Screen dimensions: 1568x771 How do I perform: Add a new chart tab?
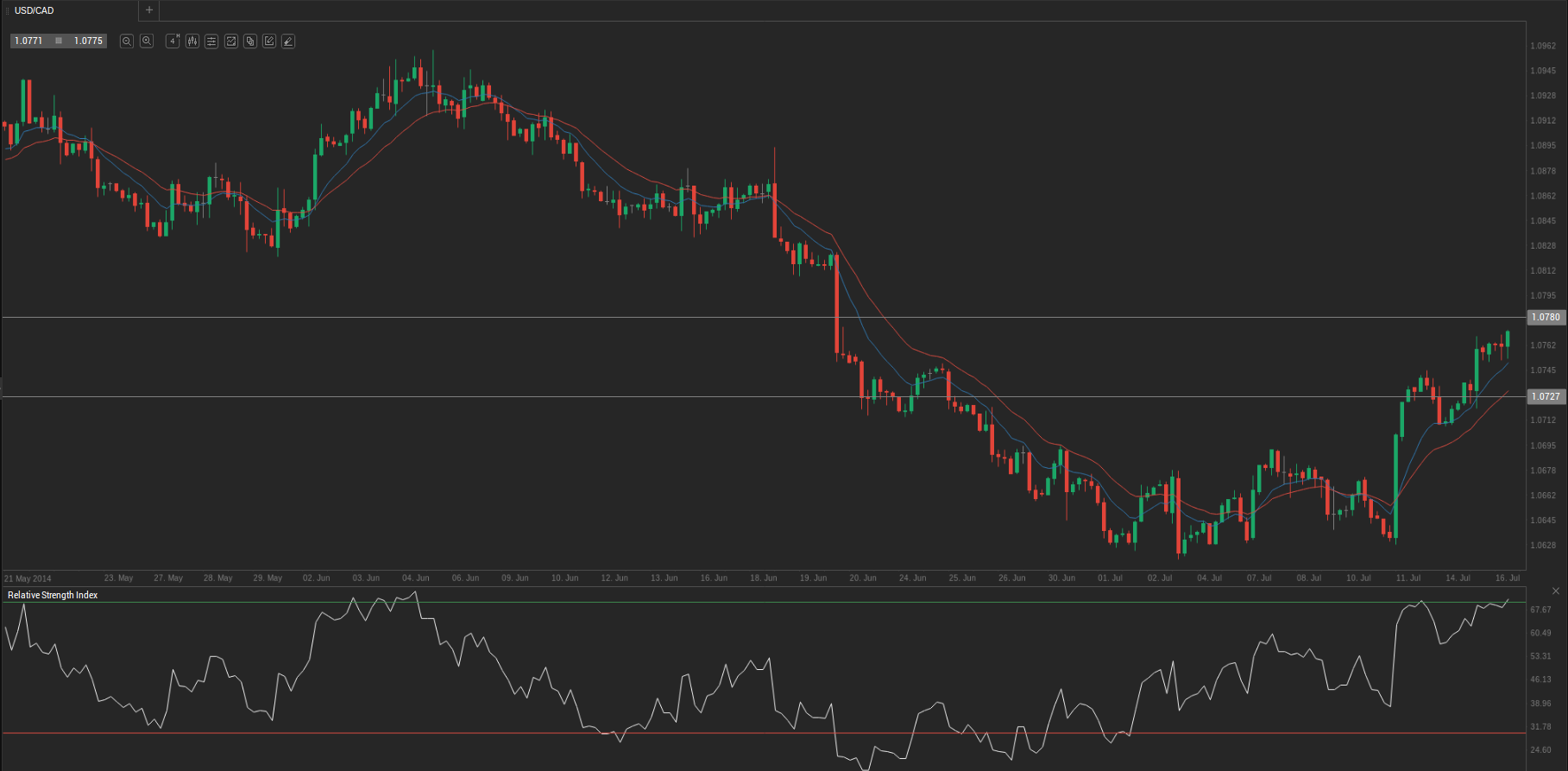click(149, 10)
